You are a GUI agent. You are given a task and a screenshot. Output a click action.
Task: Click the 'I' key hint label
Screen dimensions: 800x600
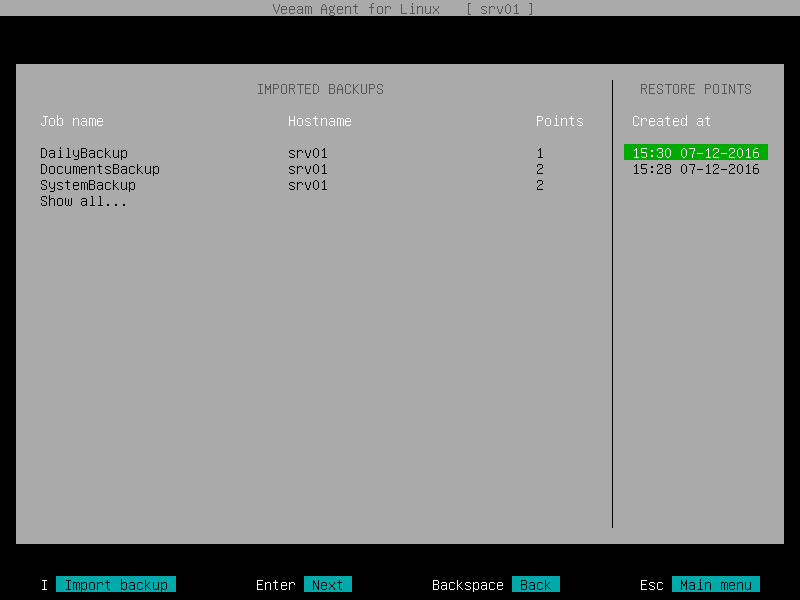click(x=44, y=585)
